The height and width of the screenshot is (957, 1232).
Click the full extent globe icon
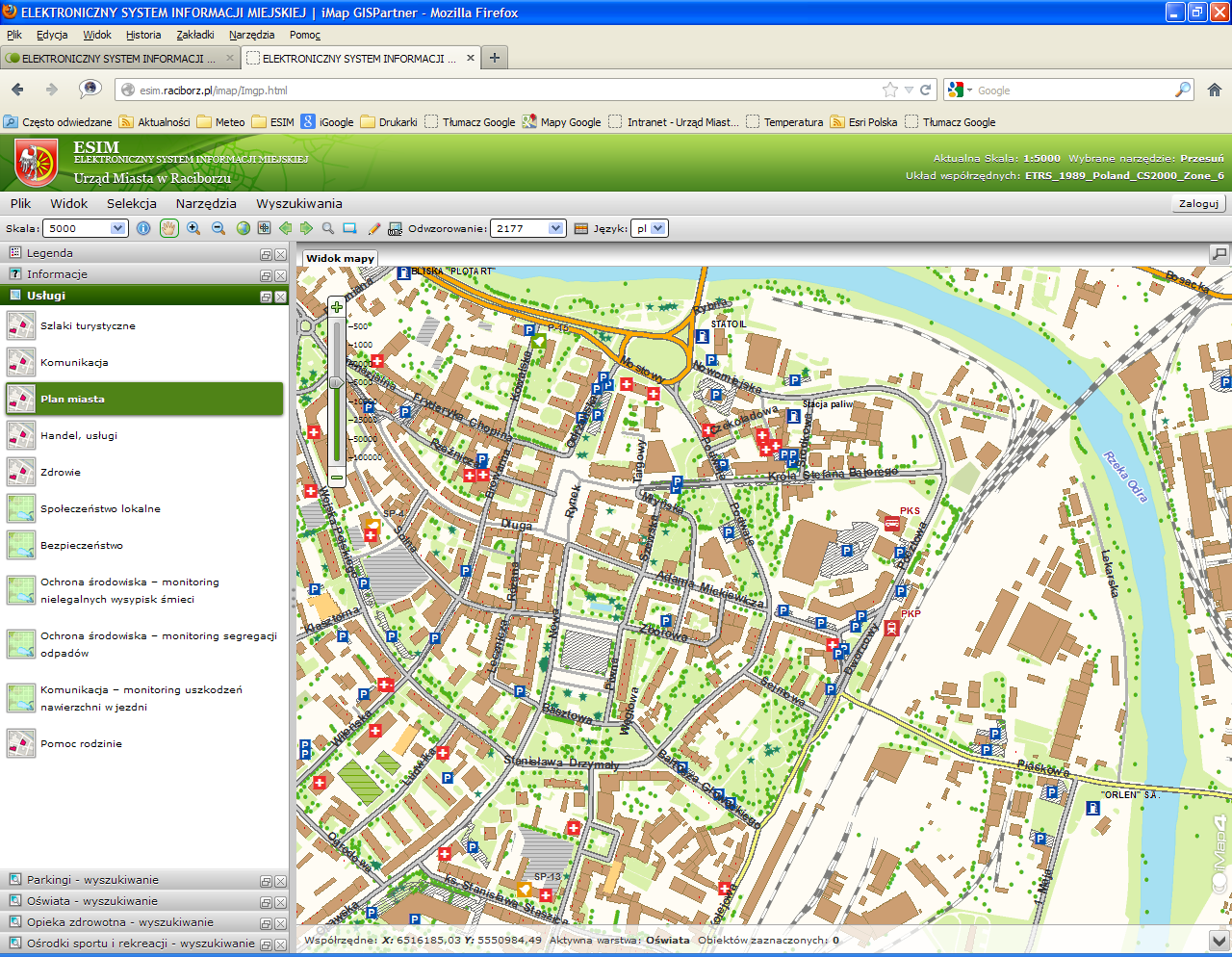coord(243,228)
